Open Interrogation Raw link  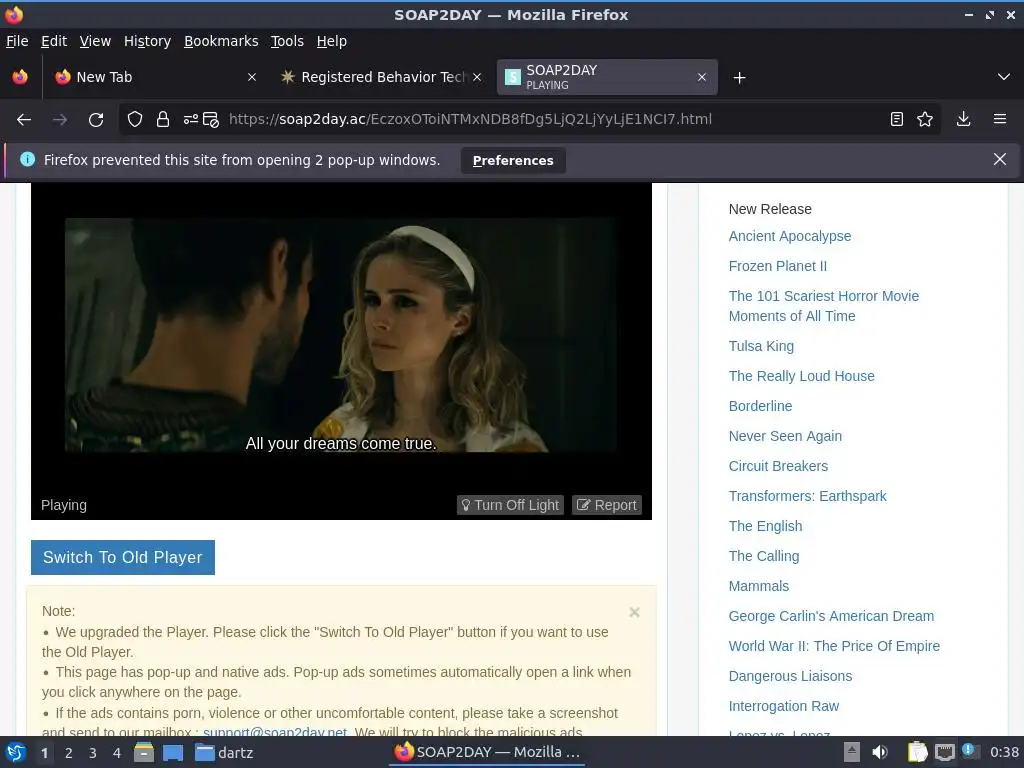pos(784,707)
